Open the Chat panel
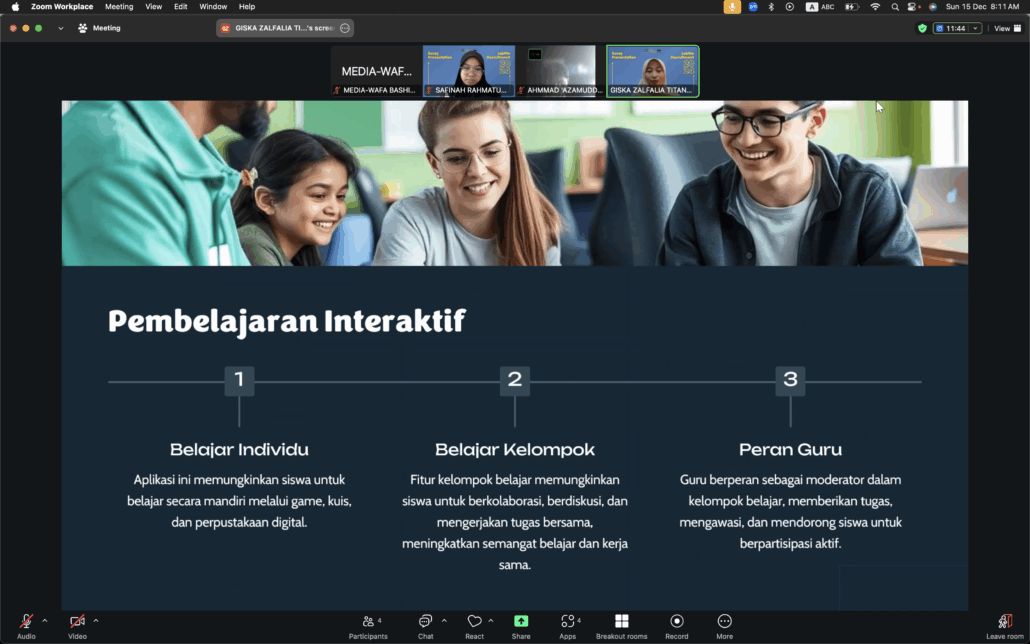The height and width of the screenshot is (644, 1030). [426, 626]
